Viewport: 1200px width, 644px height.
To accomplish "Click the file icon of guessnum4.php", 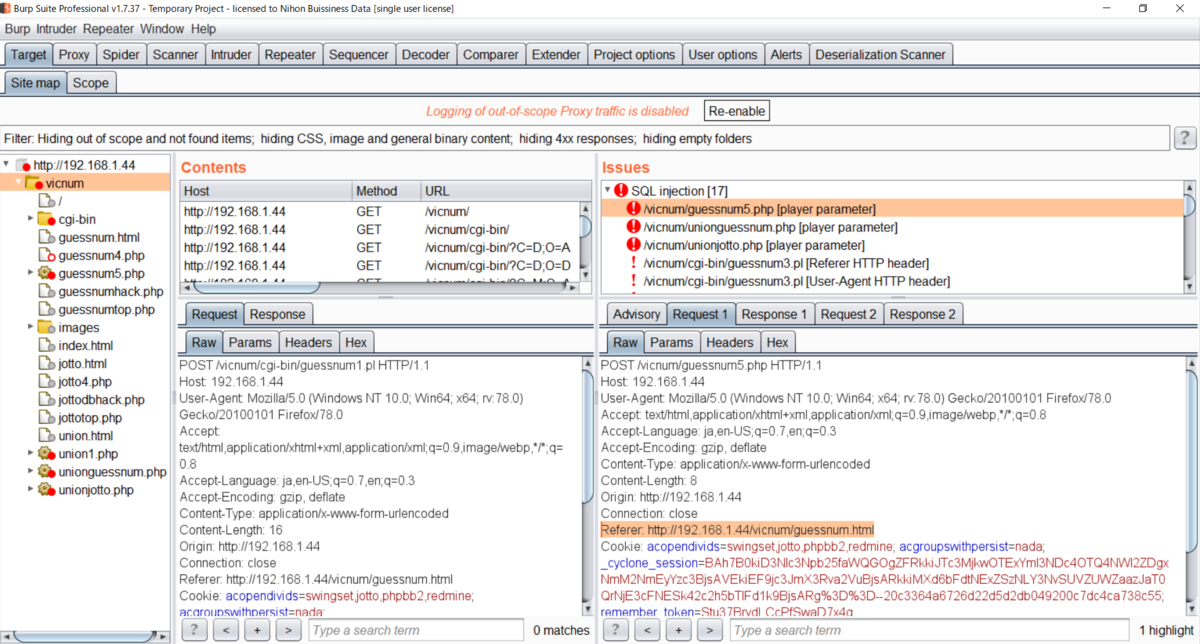I will (x=46, y=255).
